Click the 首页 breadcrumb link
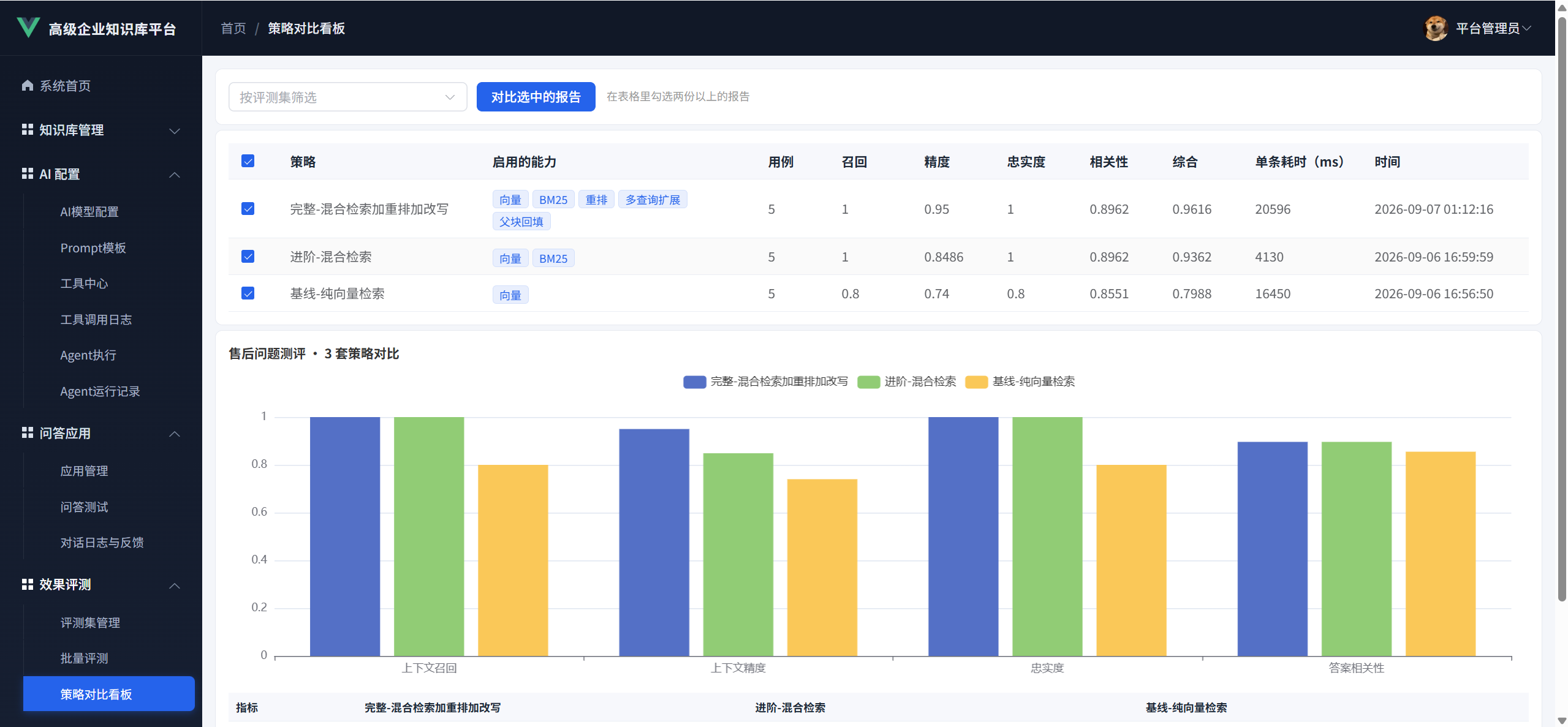 tap(233, 28)
